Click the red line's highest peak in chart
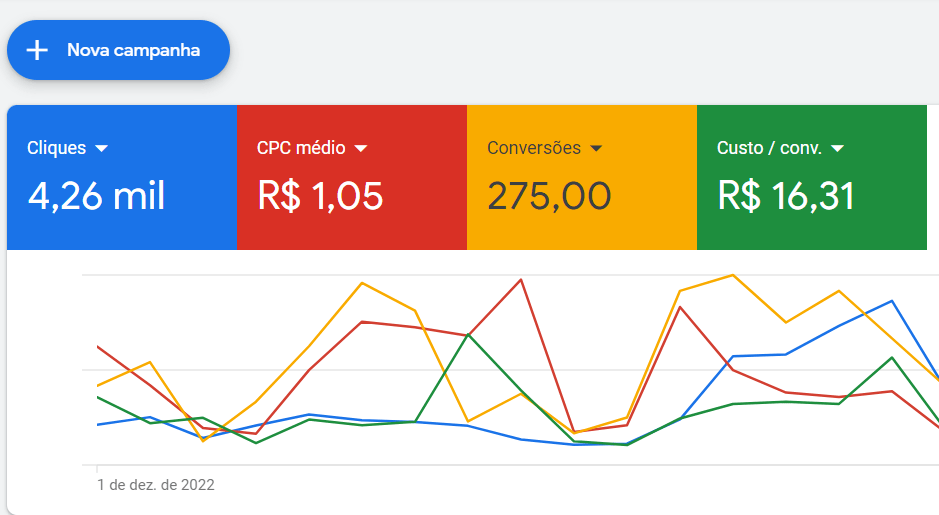Screen dimensions: 939x515 (x=521, y=280)
